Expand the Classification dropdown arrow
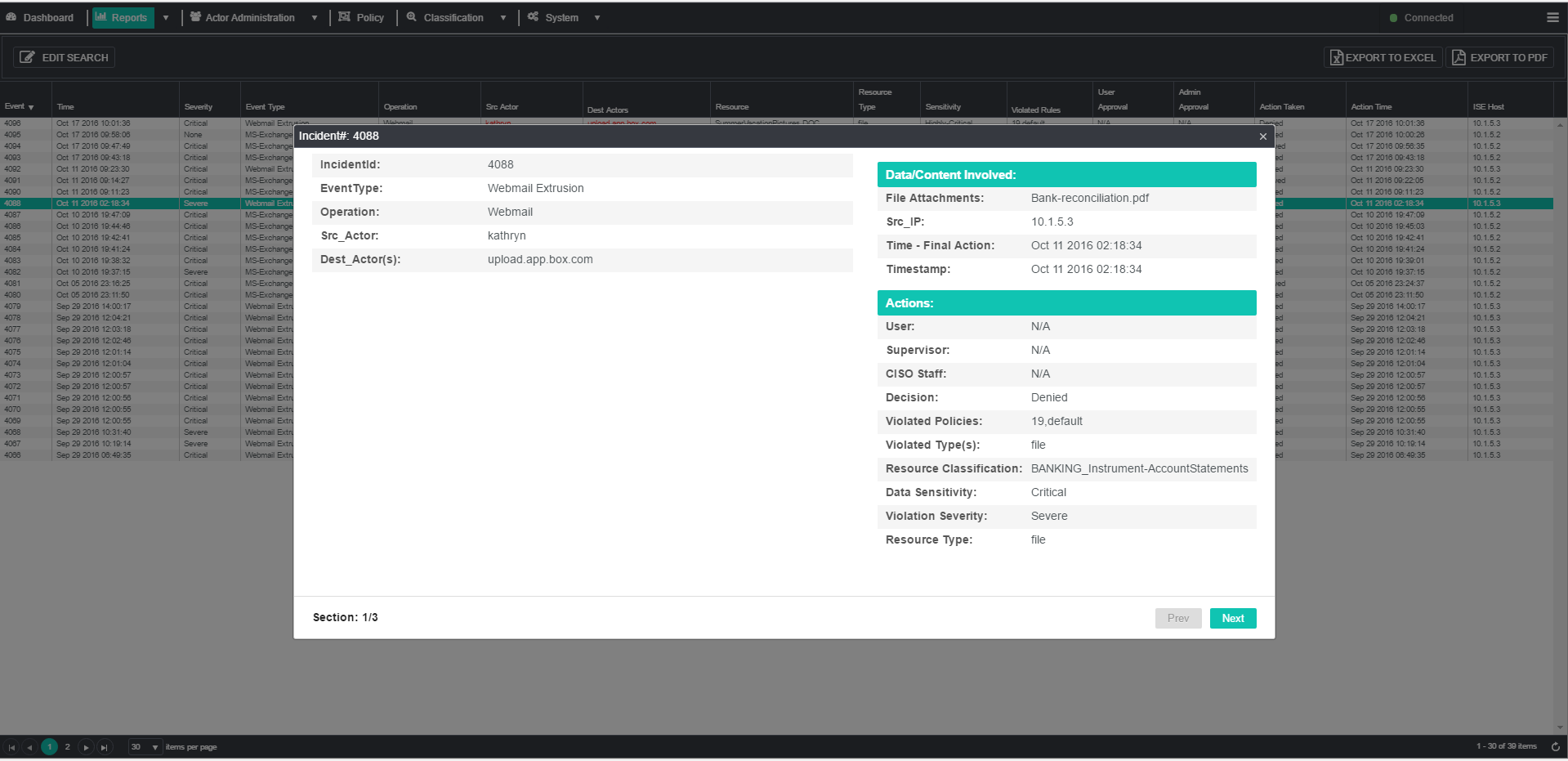1568x761 pixels. [x=503, y=18]
